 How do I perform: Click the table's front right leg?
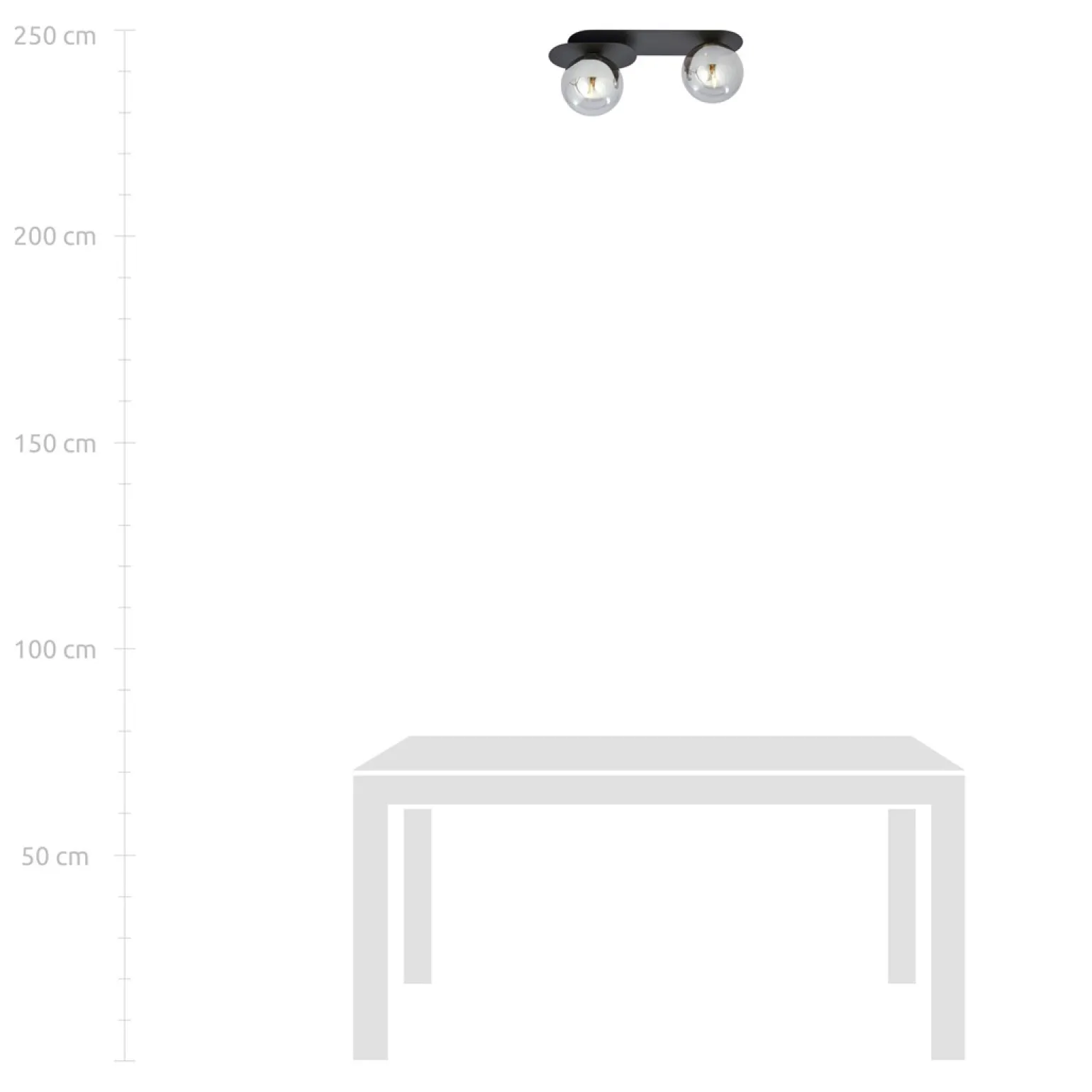948,932
